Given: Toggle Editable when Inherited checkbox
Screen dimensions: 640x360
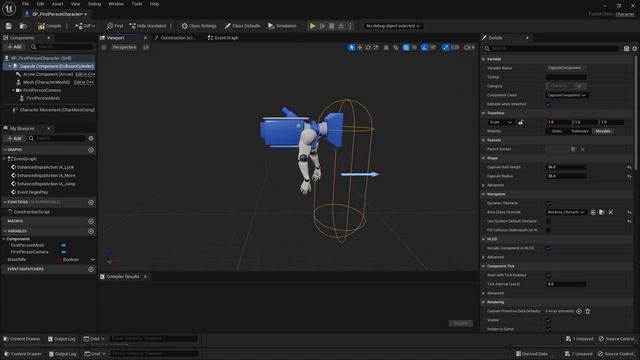Looking at the screenshot, I should [548, 104].
